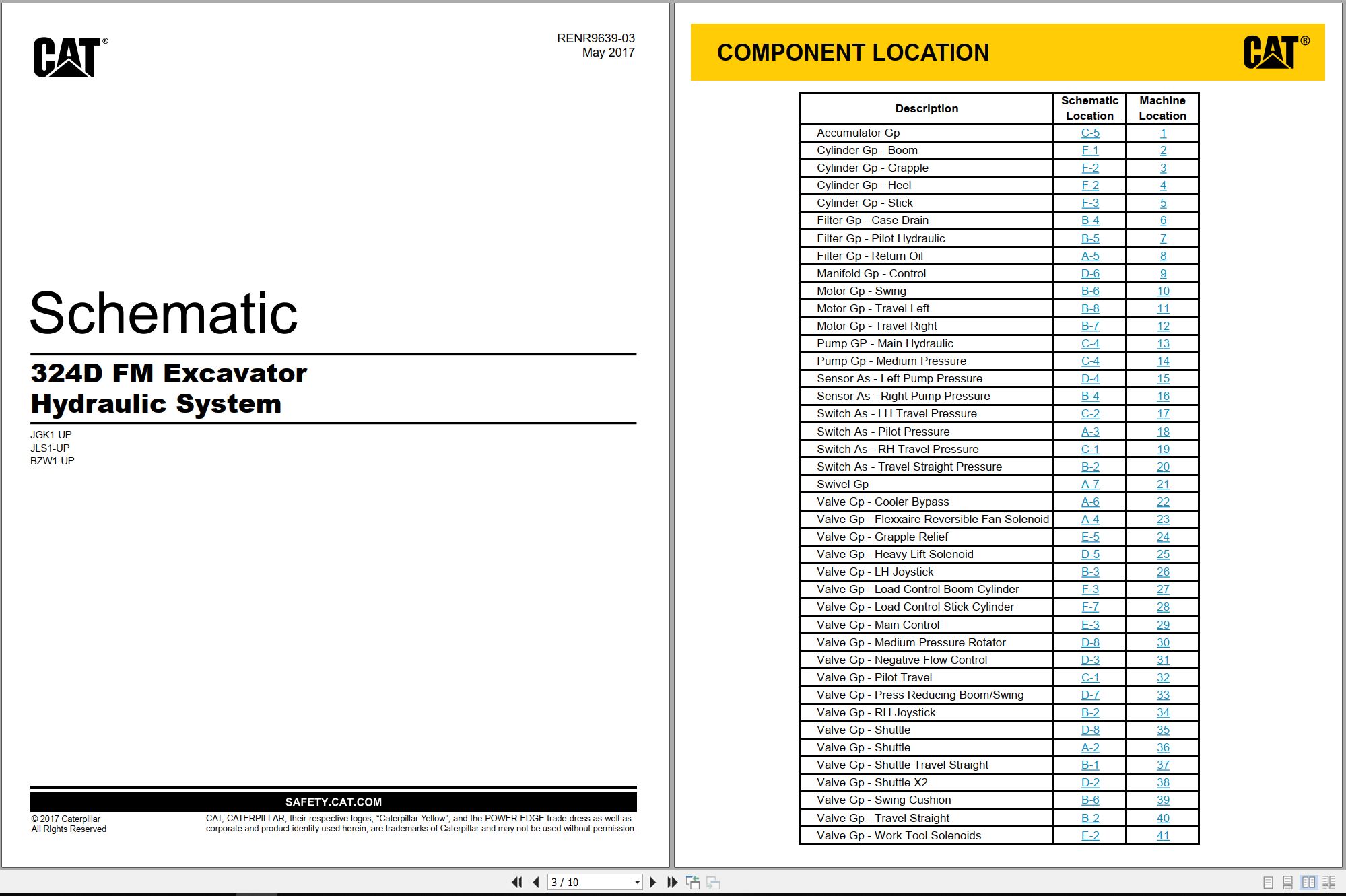Viewport: 1346px width, 896px height.
Task: Click the COMPONENT LOCATION page heading
Action: (x=853, y=53)
